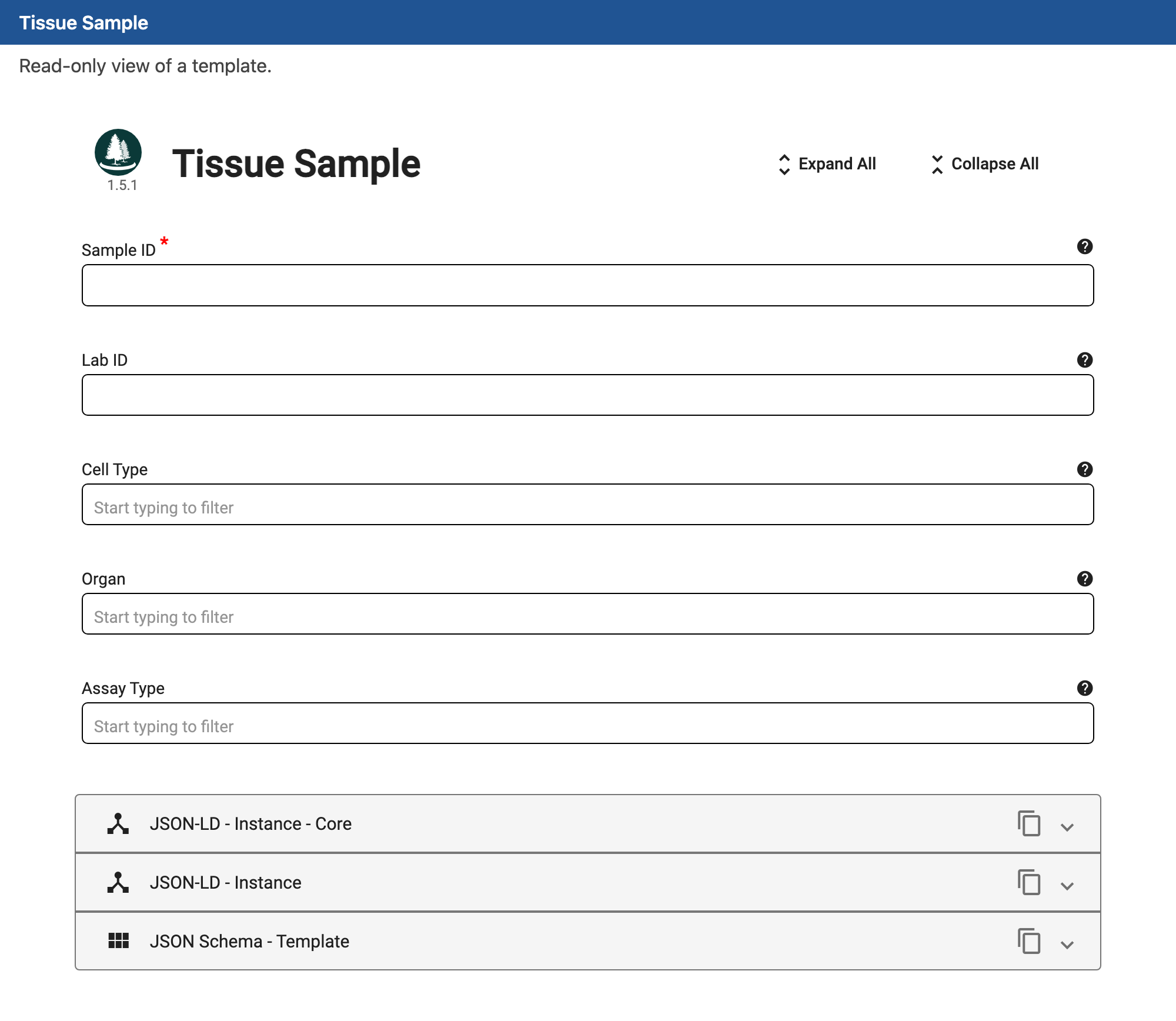This screenshot has height=1021, width=1176.
Task: Click the JSON-LD Instance row's graph icon
Action: coord(118,882)
